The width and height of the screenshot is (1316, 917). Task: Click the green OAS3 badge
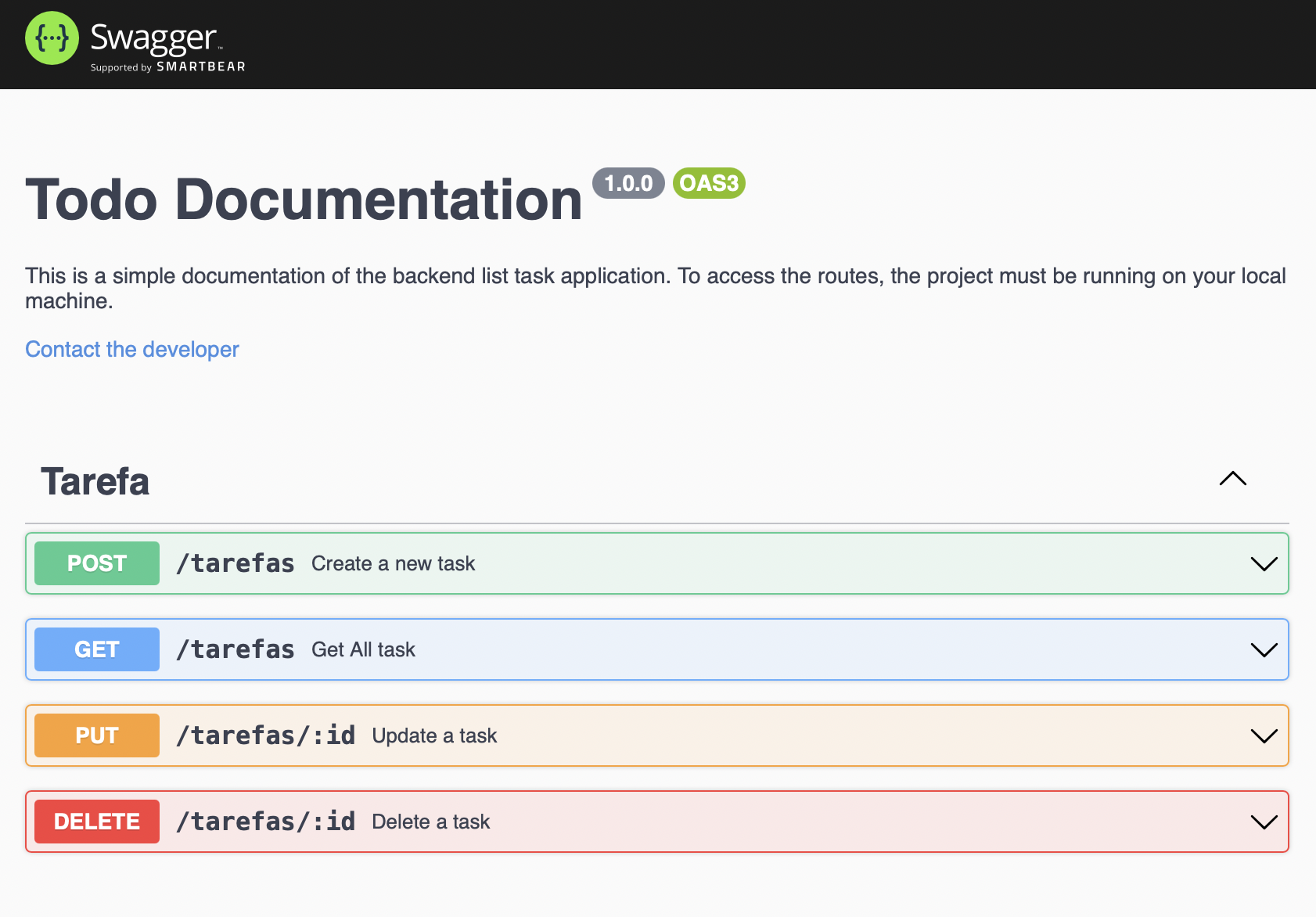pos(708,183)
